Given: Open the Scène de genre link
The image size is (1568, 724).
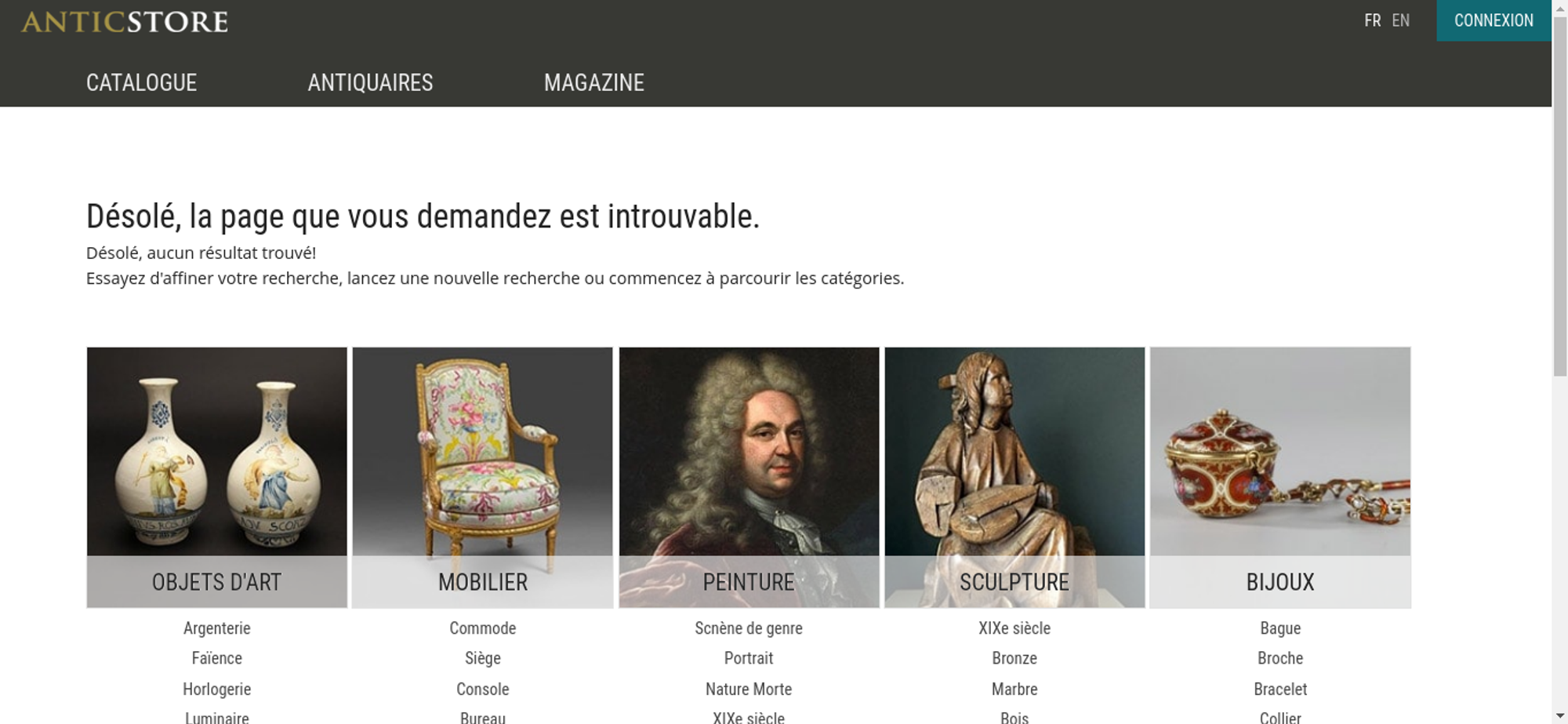Looking at the screenshot, I should [x=749, y=628].
